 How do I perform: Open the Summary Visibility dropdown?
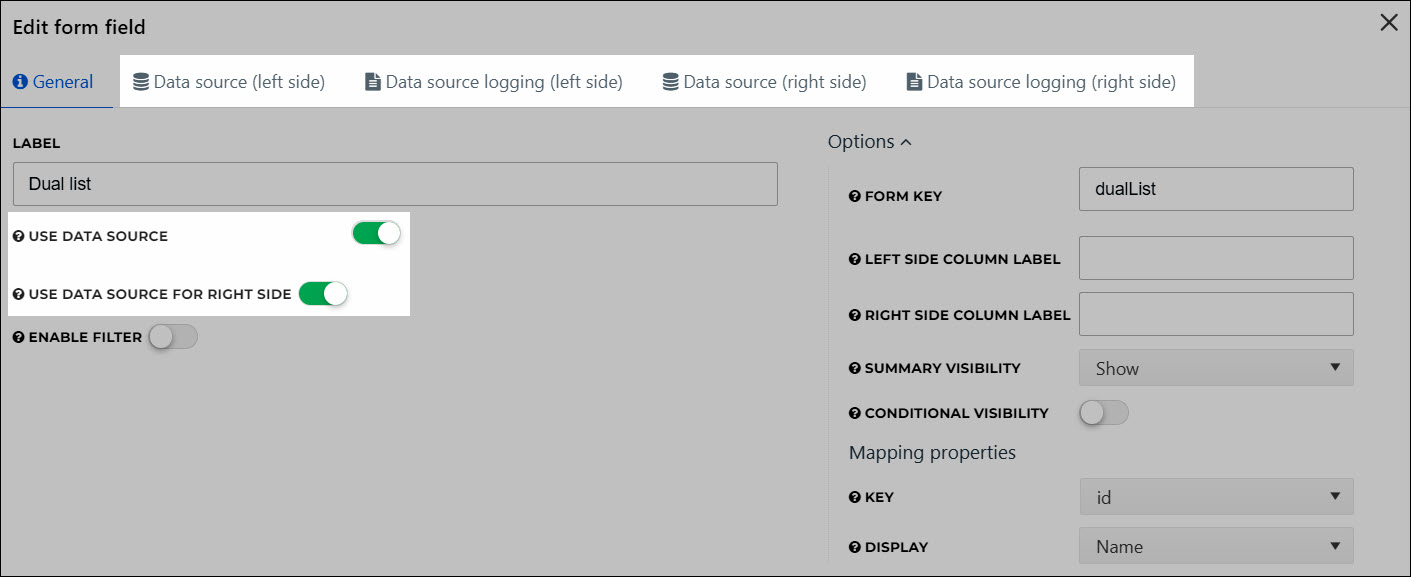(x=1215, y=368)
